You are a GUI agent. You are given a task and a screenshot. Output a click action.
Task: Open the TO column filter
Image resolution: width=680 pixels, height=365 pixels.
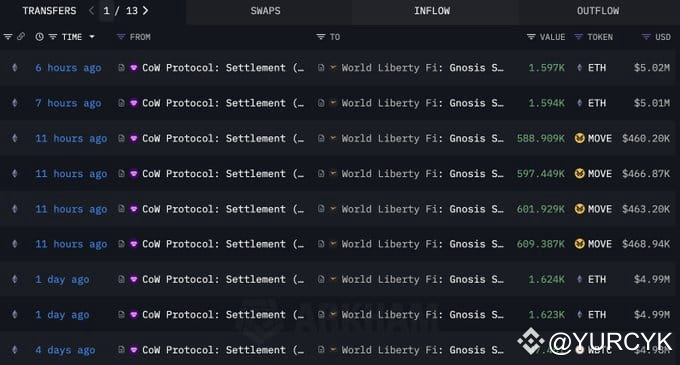[320, 37]
